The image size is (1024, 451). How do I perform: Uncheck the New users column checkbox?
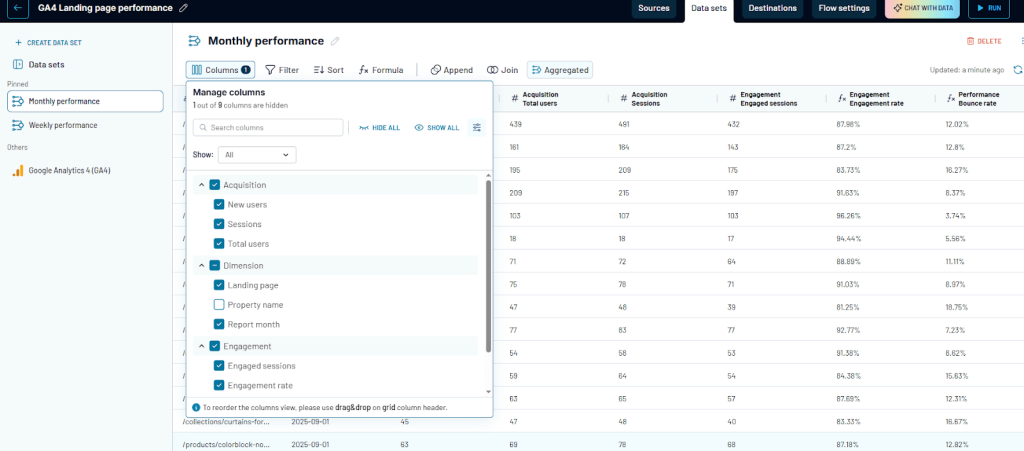(219, 205)
